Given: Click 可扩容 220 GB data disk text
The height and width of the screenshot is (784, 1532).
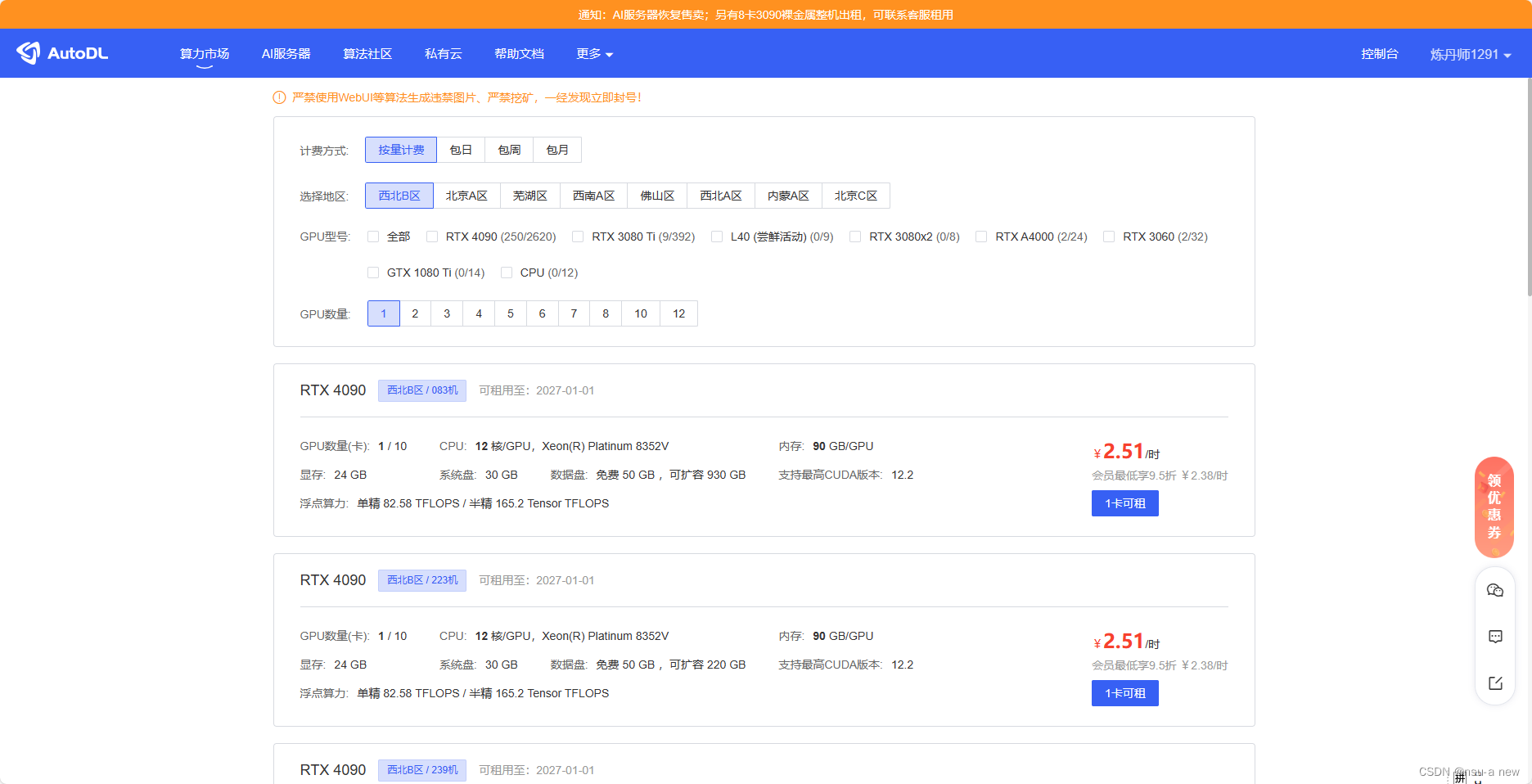Looking at the screenshot, I should 708,665.
